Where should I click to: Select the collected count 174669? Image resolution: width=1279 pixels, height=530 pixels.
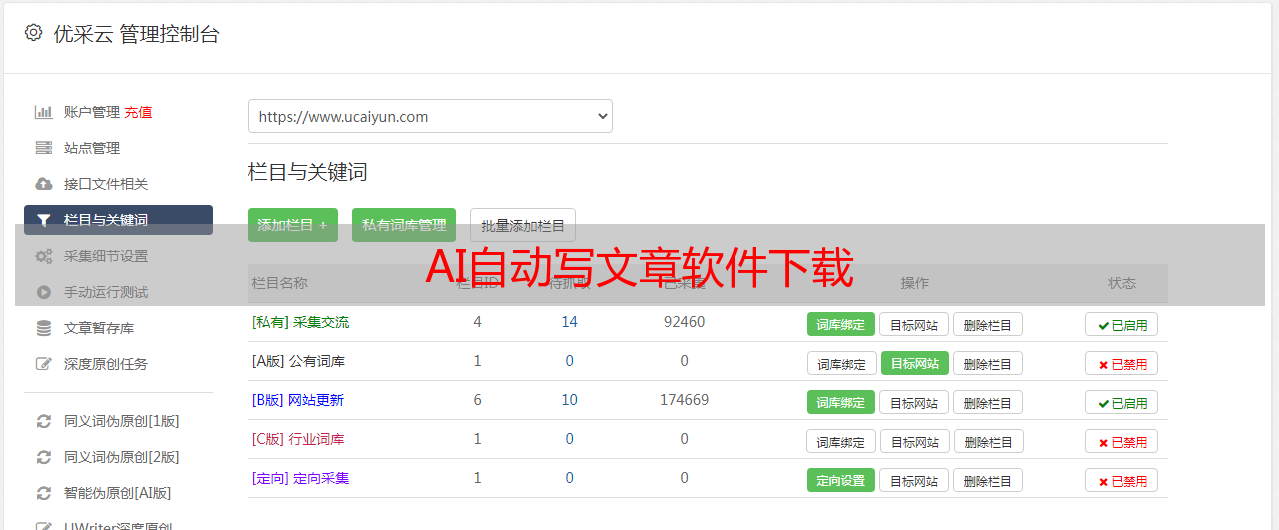point(684,400)
